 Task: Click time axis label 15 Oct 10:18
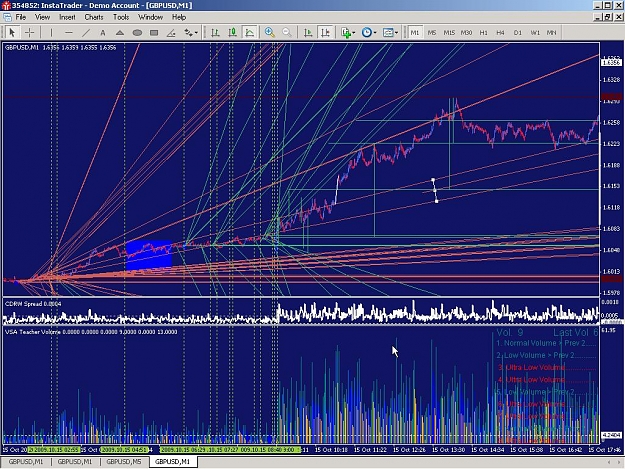coord(331,449)
